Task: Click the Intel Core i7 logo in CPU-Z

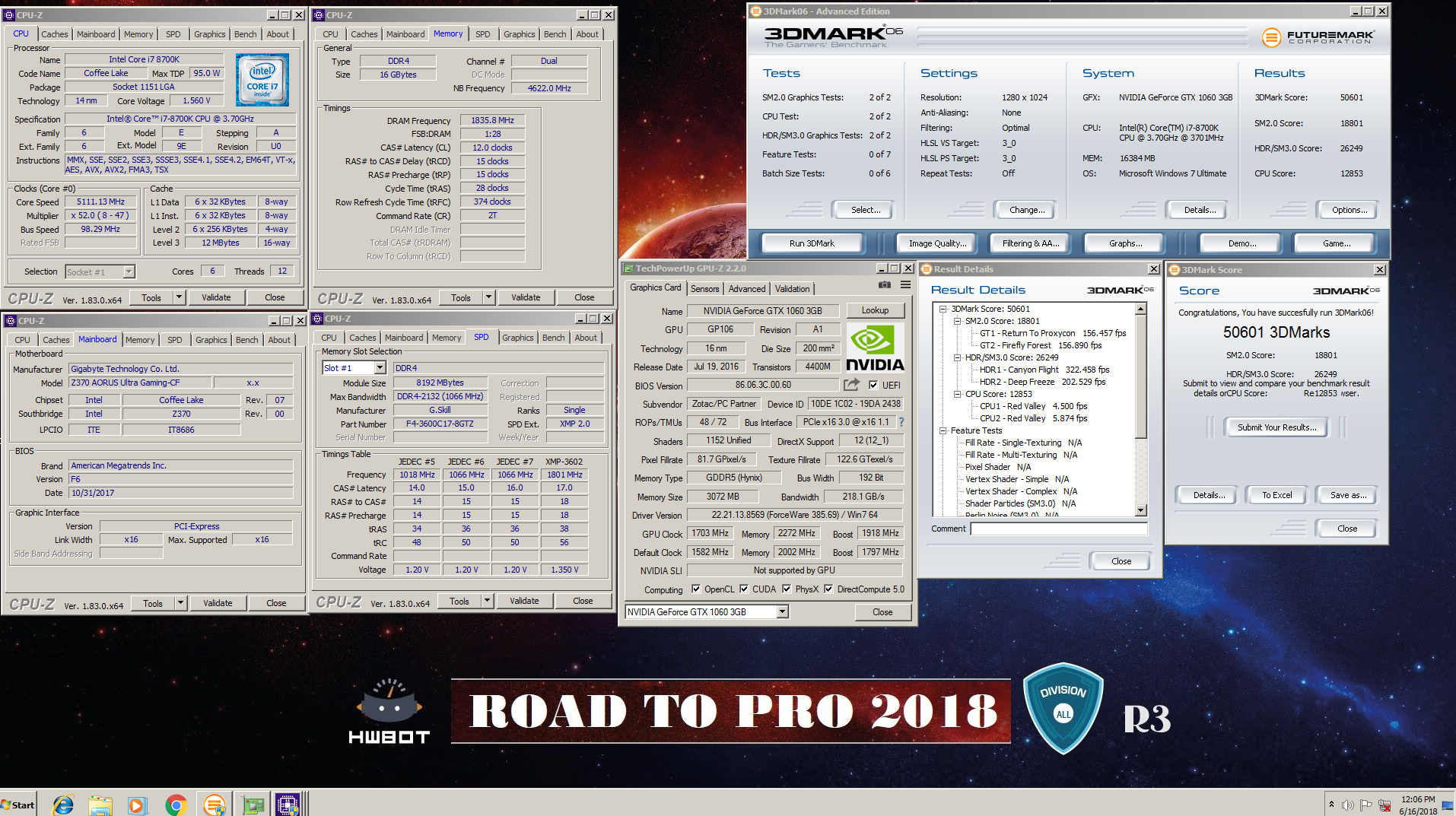Action: [262, 79]
